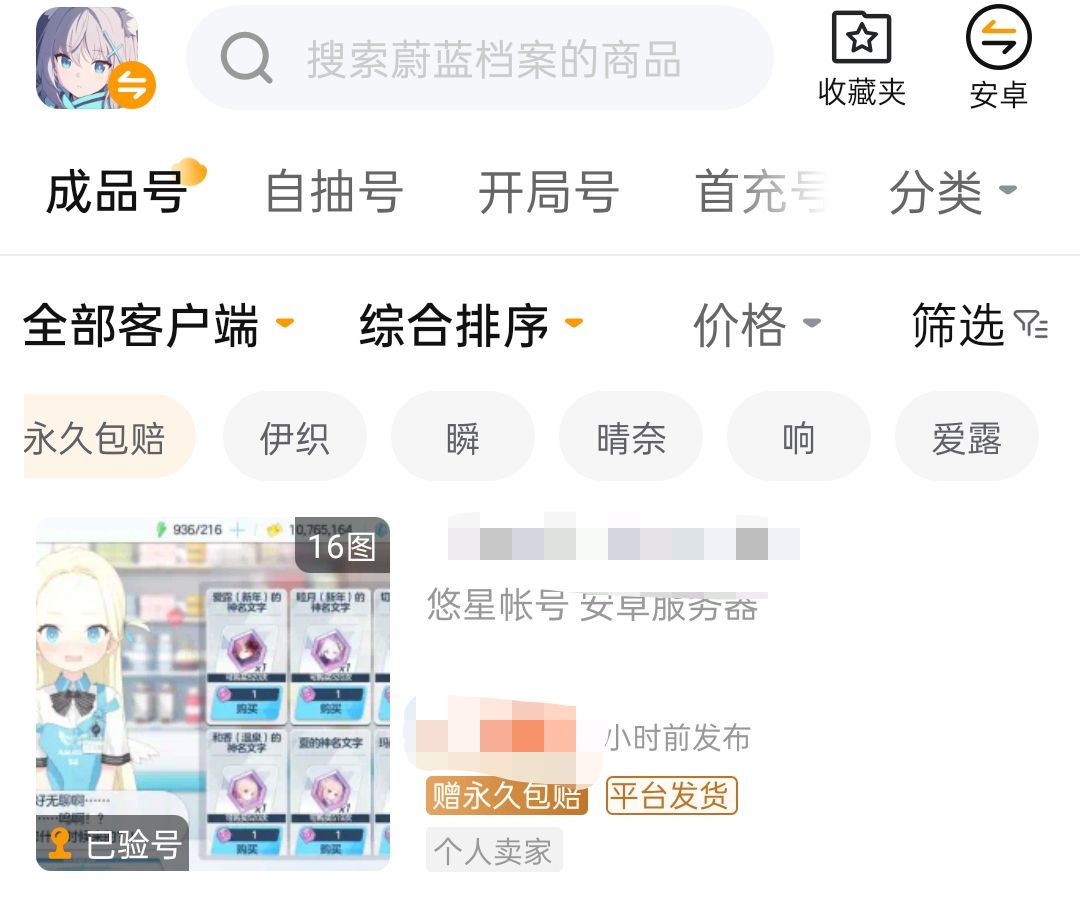Switch to the 开局号 tab
This screenshot has height=899, width=1080.
(x=548, y=192)
